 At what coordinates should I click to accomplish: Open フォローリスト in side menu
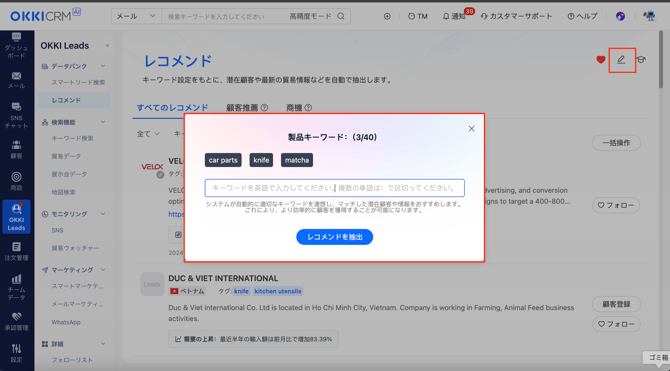click(x=72, y=360)
